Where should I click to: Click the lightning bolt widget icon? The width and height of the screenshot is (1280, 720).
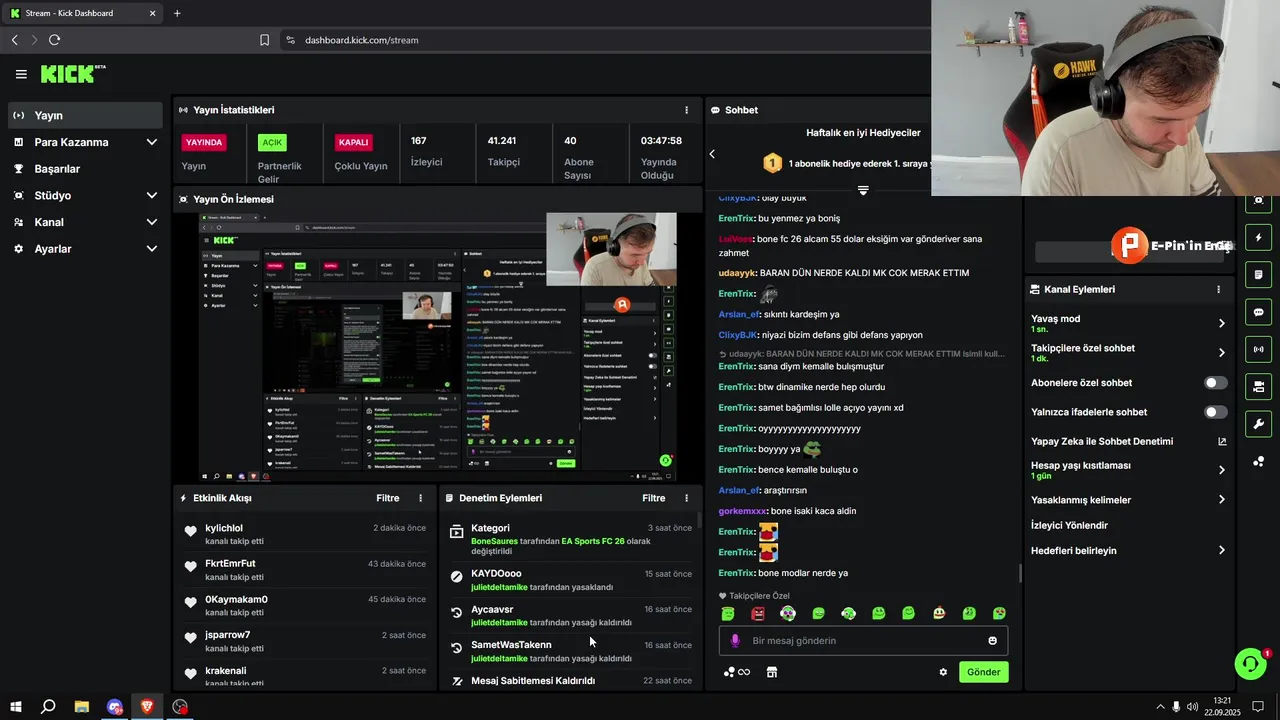click(x=1258, y=238)
